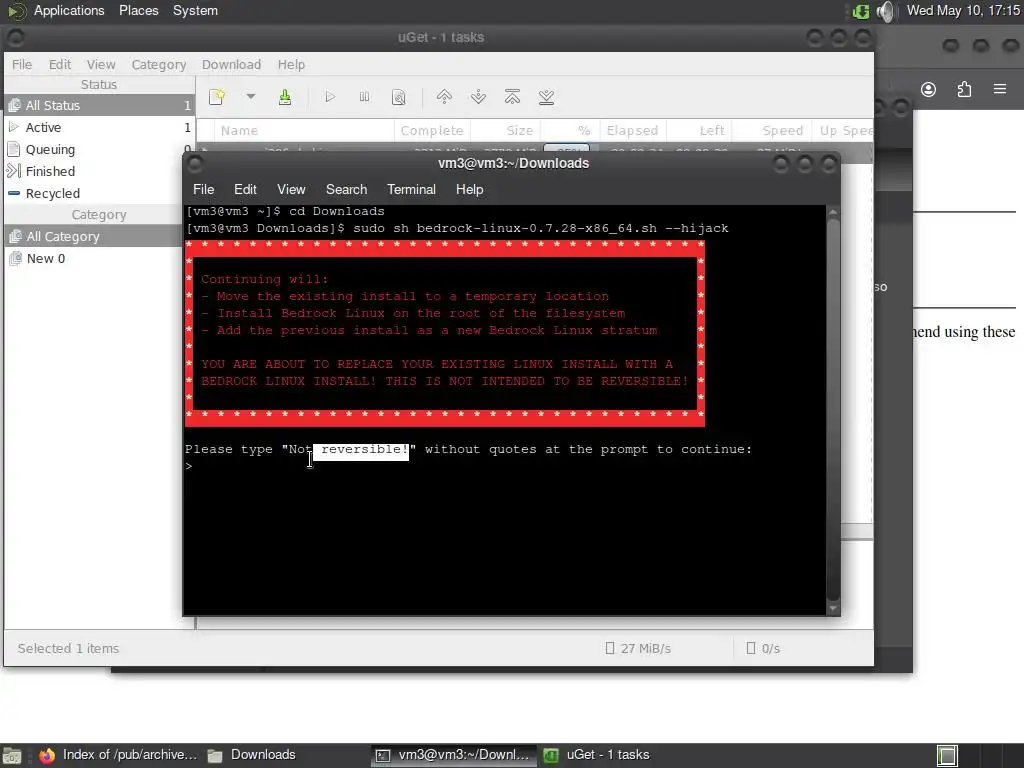Click the Complete column header in uGet
The image size is (1024, 768).
(432, 131)
